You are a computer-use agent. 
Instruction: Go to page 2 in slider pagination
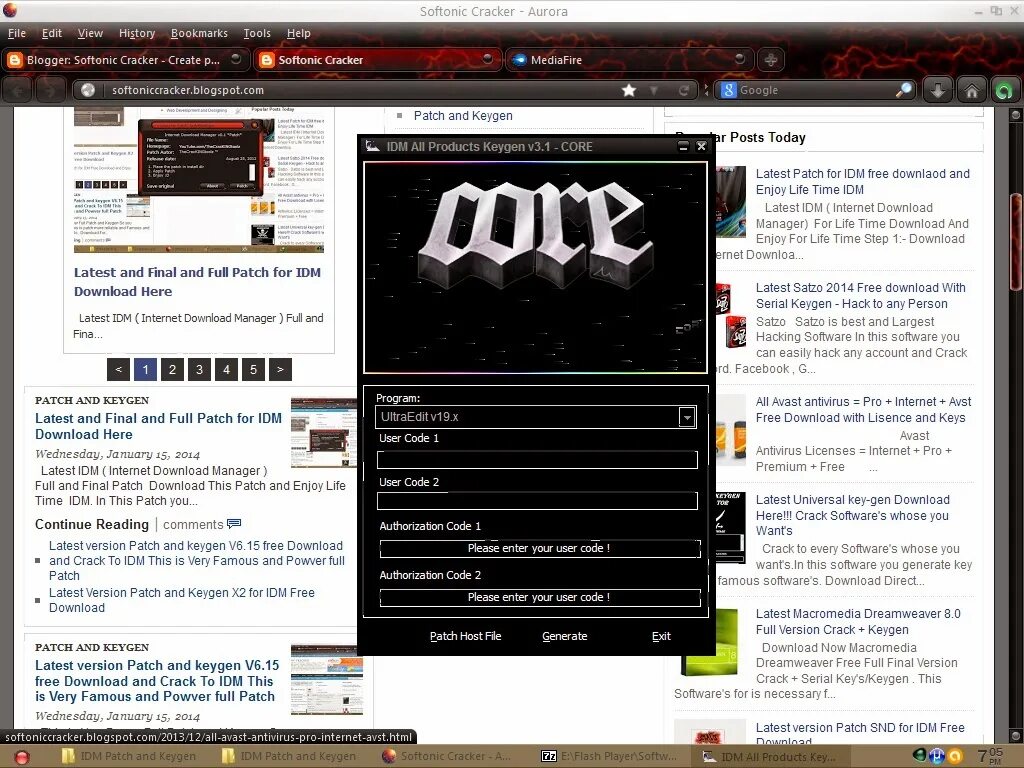tap(172, 370)
